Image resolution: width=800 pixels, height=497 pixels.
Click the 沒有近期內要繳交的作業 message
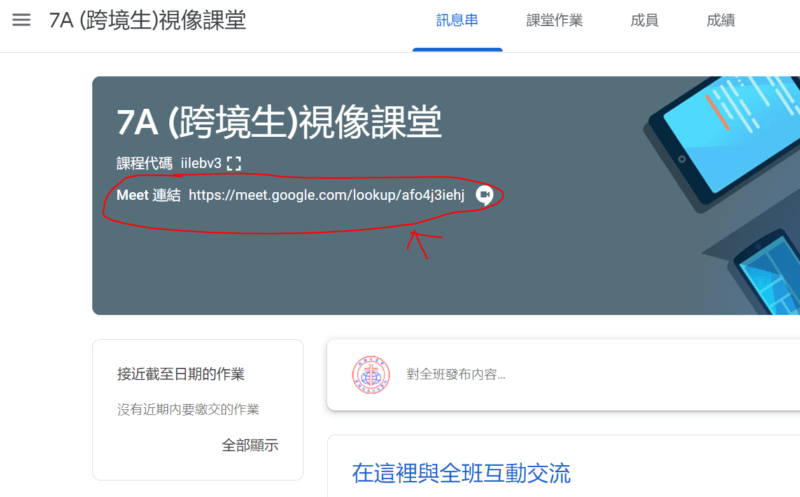(188, 409)
